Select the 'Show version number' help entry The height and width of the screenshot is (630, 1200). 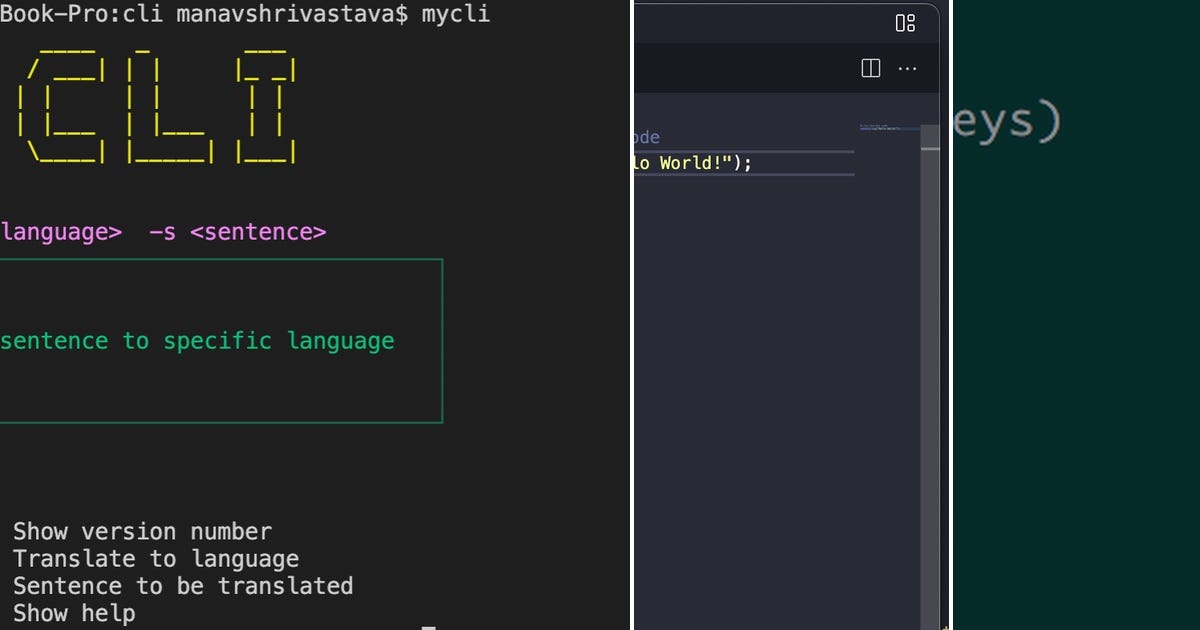click(140, 531)
